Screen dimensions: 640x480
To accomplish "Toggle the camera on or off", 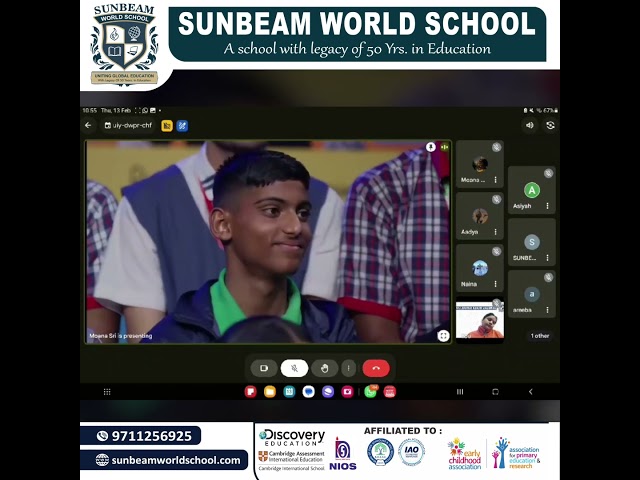I will (264, 368).
